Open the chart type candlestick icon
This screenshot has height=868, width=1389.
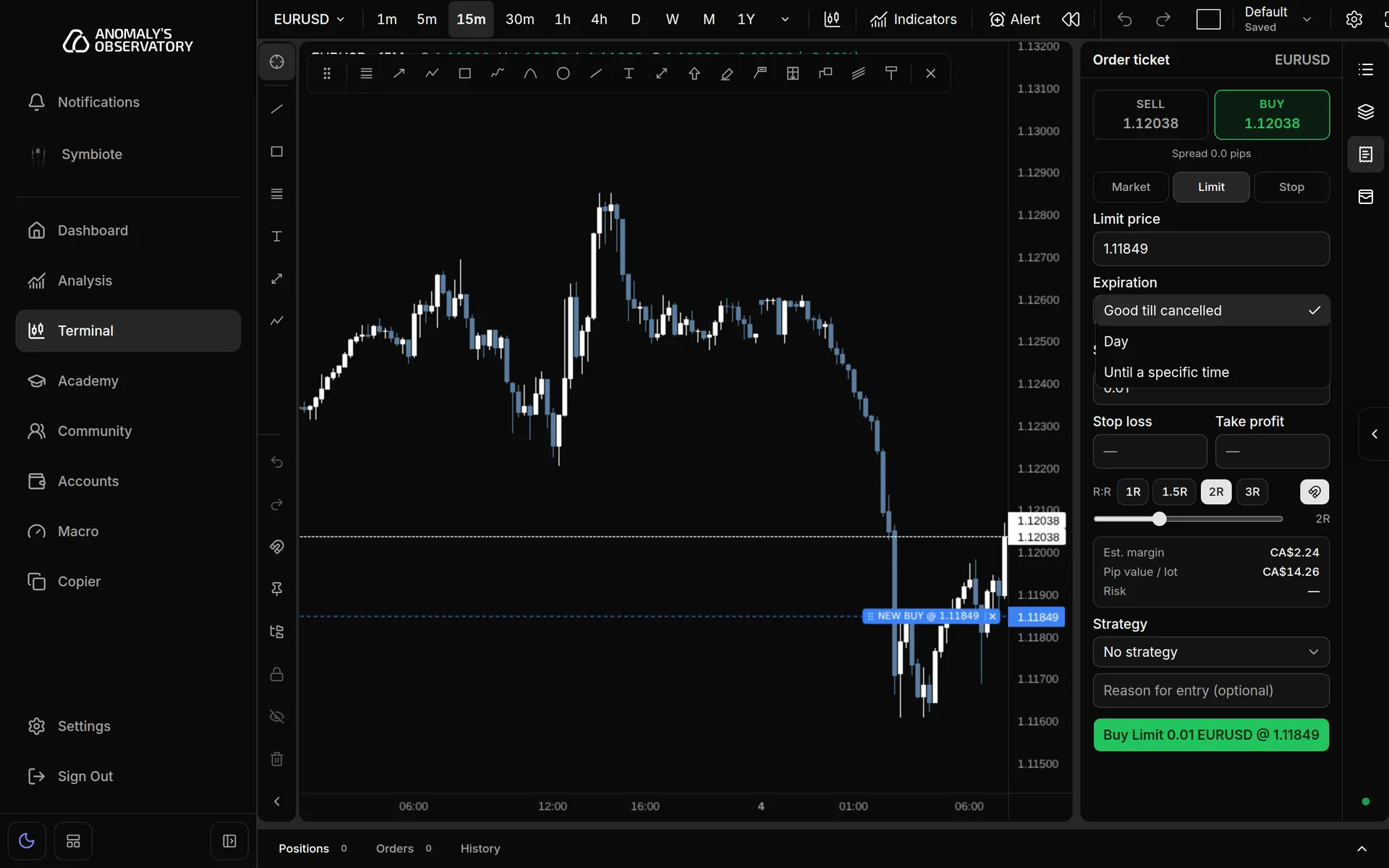pyautogui.click(x=832, y=20)
